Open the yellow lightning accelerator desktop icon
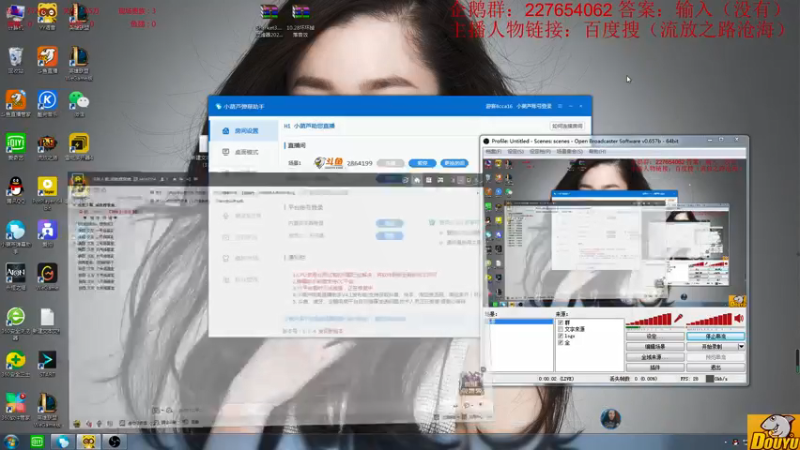 79,144
